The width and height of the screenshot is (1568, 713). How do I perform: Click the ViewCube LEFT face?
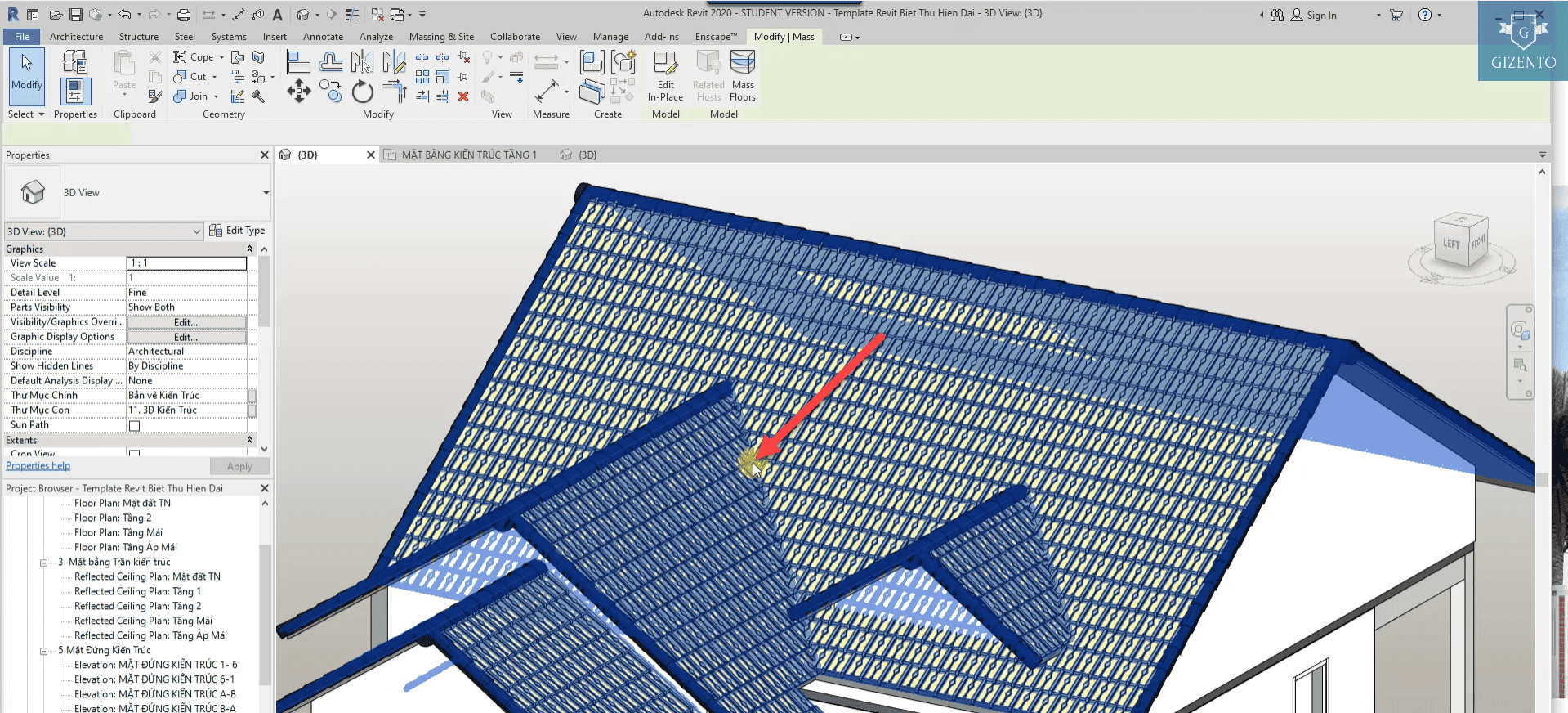1451,244
